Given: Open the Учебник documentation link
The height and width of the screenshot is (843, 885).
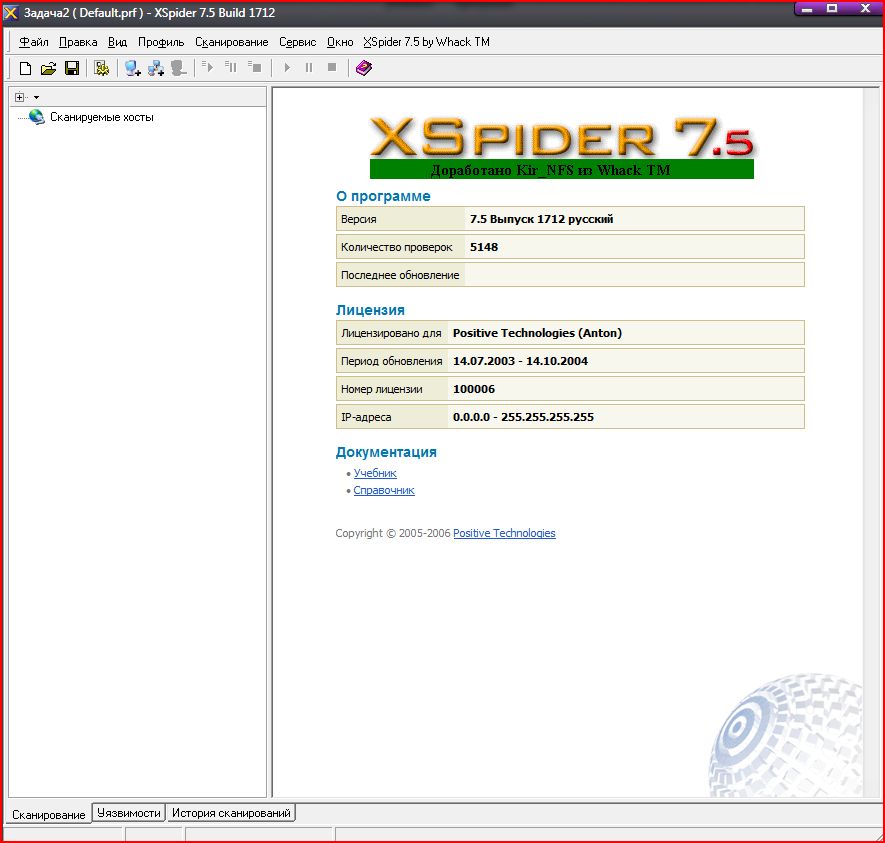Looking at the screenshot, I should (x=375, y=473).
